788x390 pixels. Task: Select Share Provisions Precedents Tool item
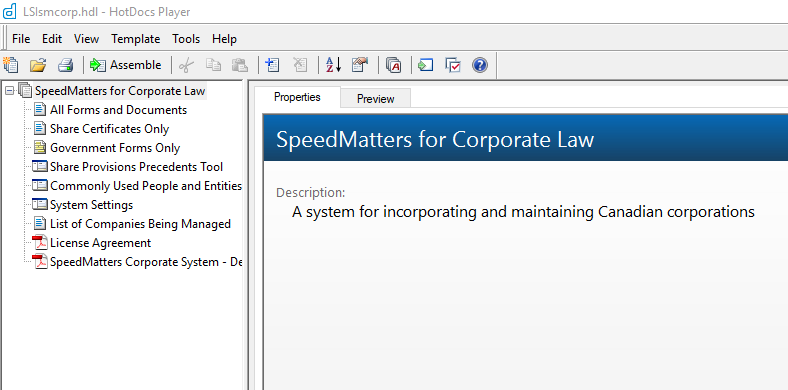[136, 167]
